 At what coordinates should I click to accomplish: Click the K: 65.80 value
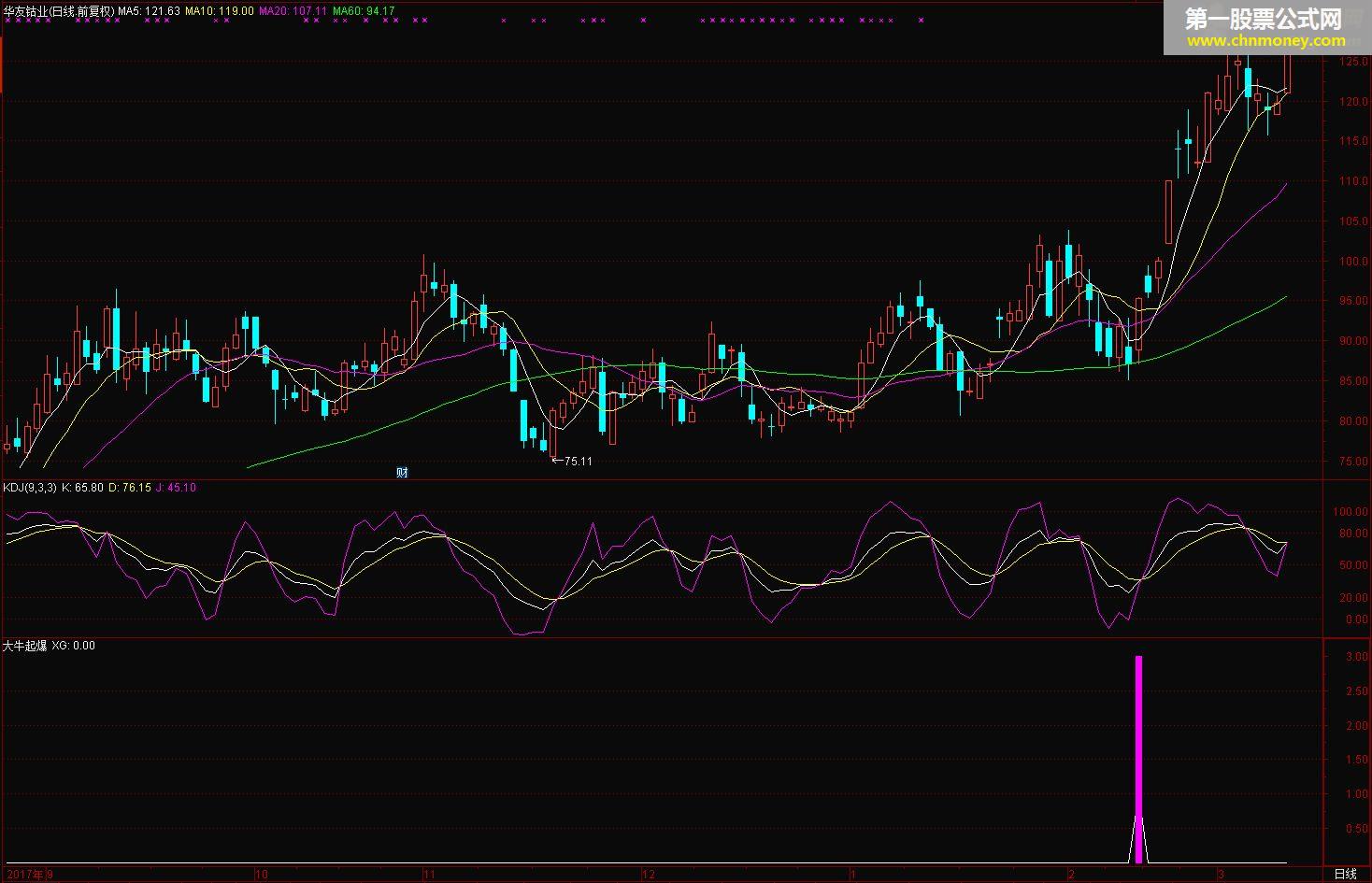point(82,488)
